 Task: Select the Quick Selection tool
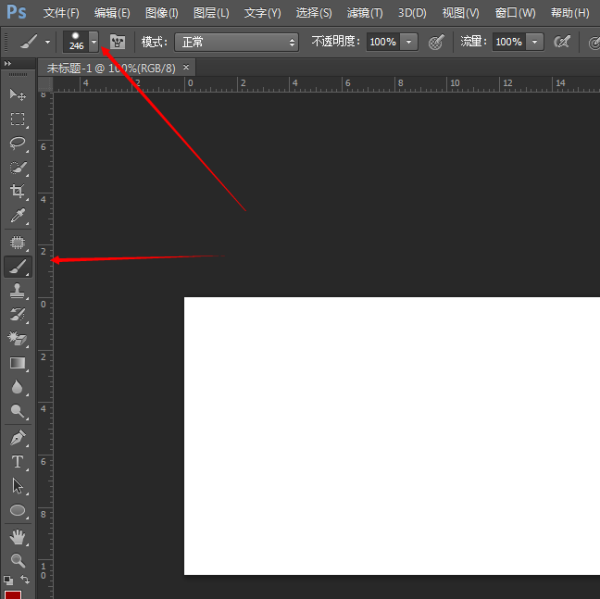pos(18,168)
